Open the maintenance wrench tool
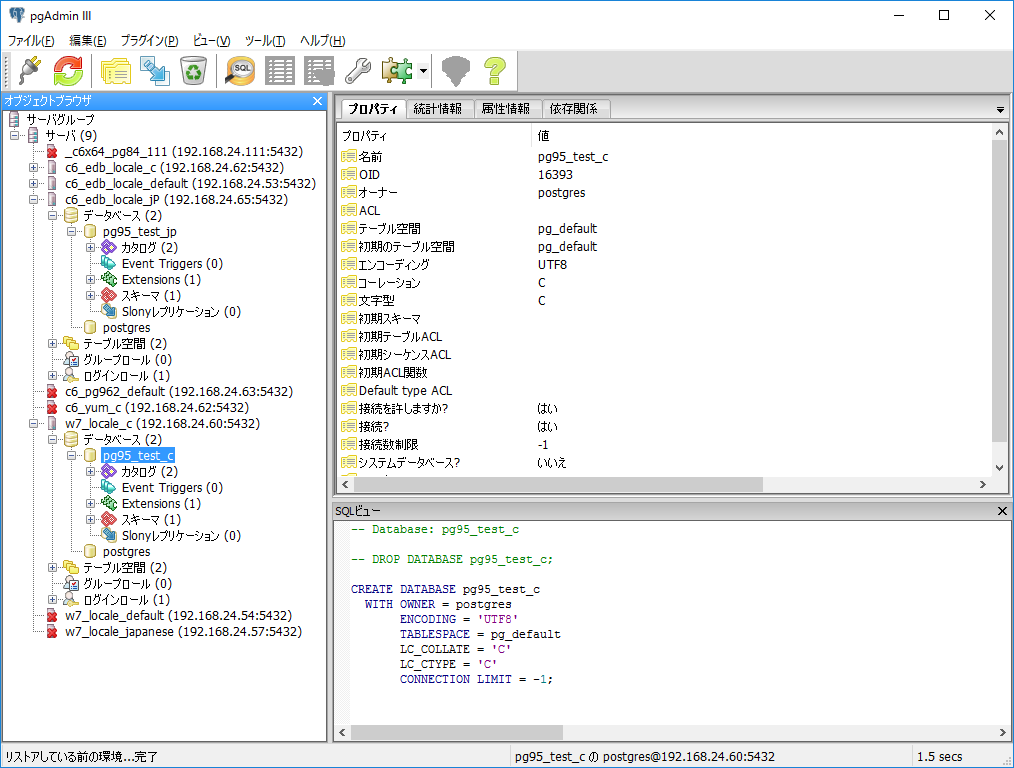This screenshot has width=1014, height=768. (x=357, y=70)
